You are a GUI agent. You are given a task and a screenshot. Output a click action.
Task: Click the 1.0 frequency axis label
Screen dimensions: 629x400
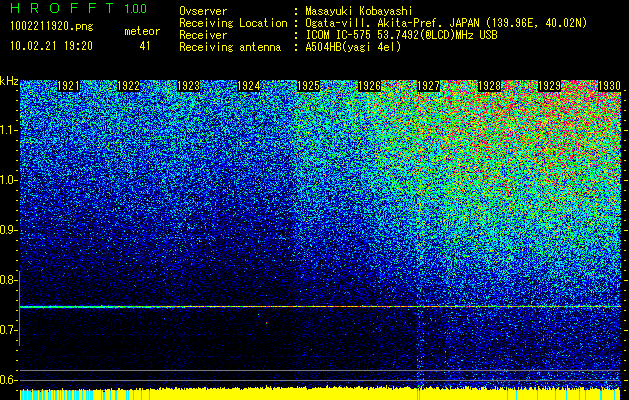coord(9,181)
